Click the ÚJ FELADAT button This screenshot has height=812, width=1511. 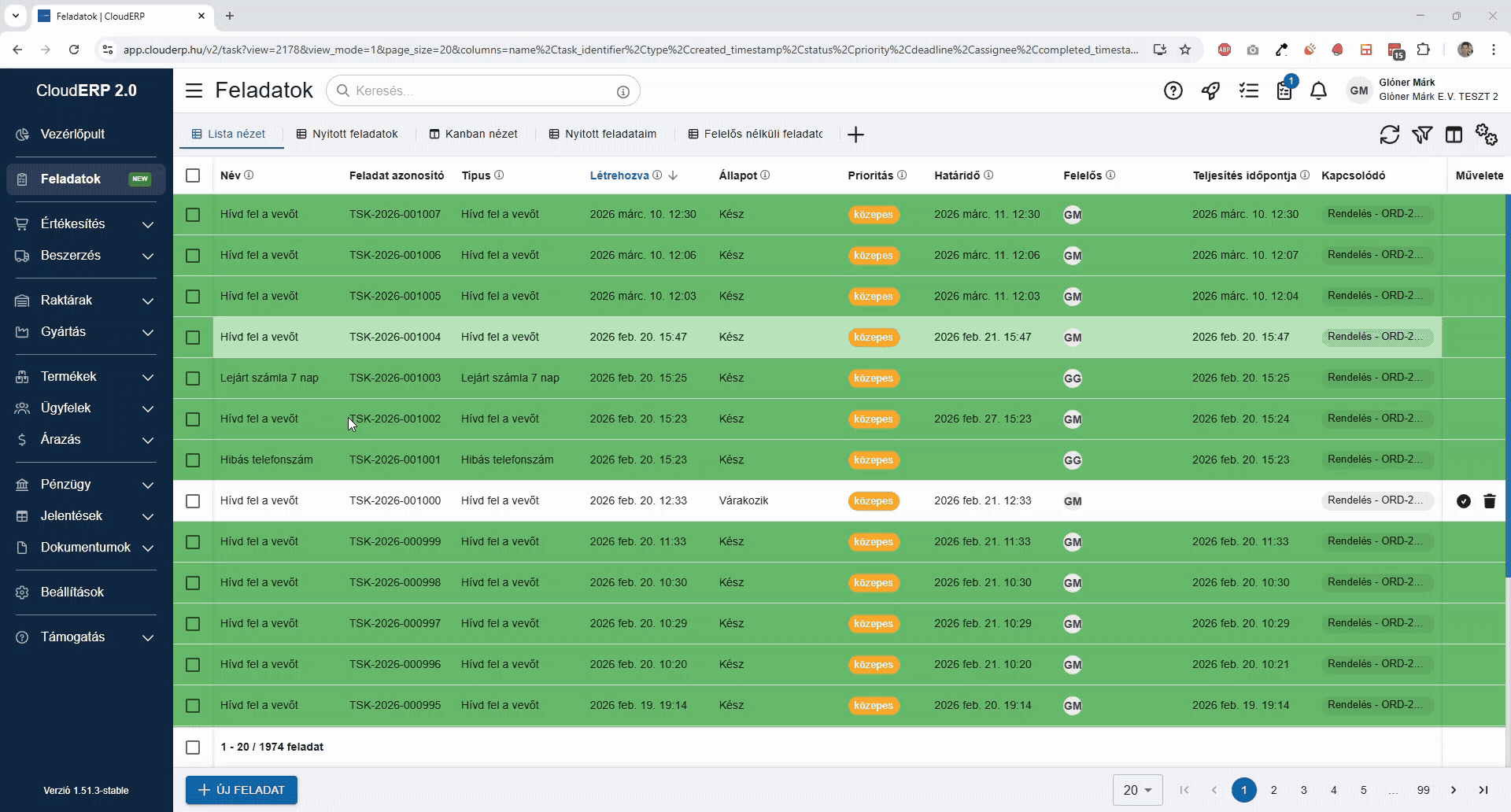click(x=241, y=789)
